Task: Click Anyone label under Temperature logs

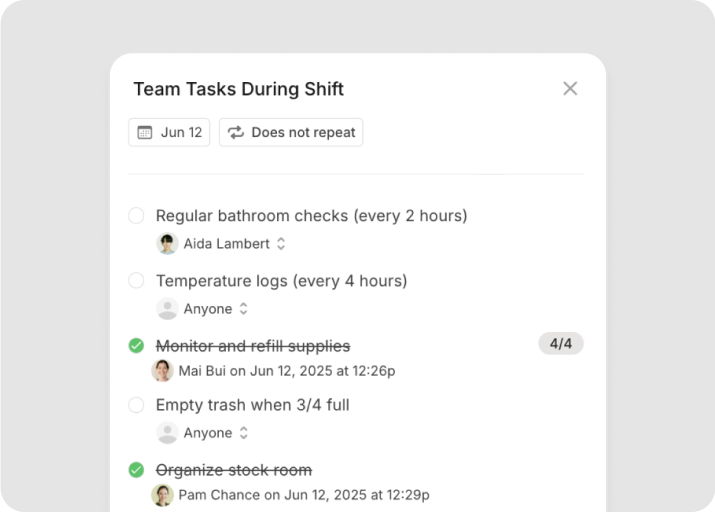Action: click(207, 309)
